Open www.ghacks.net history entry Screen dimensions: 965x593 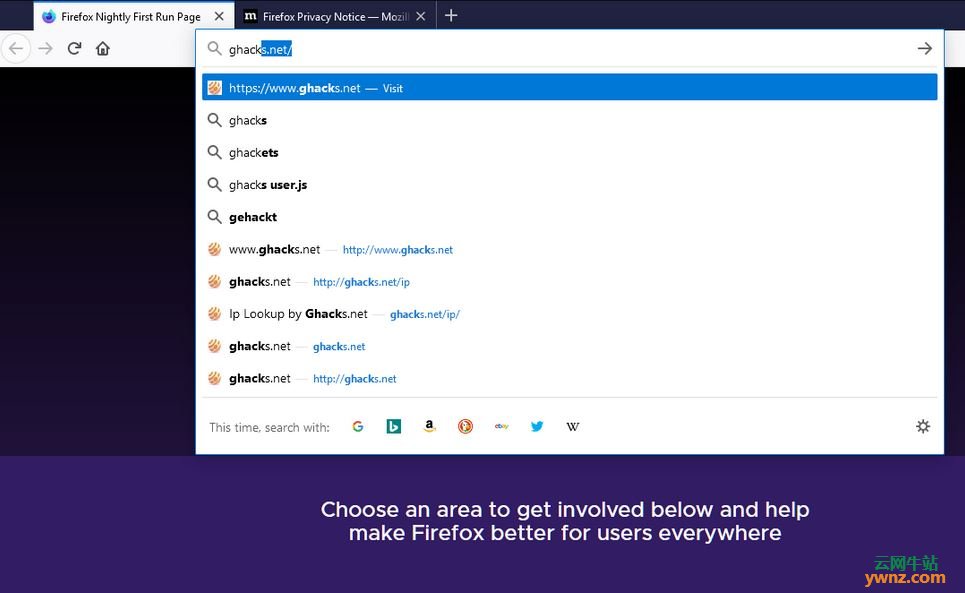pos(569,249)
